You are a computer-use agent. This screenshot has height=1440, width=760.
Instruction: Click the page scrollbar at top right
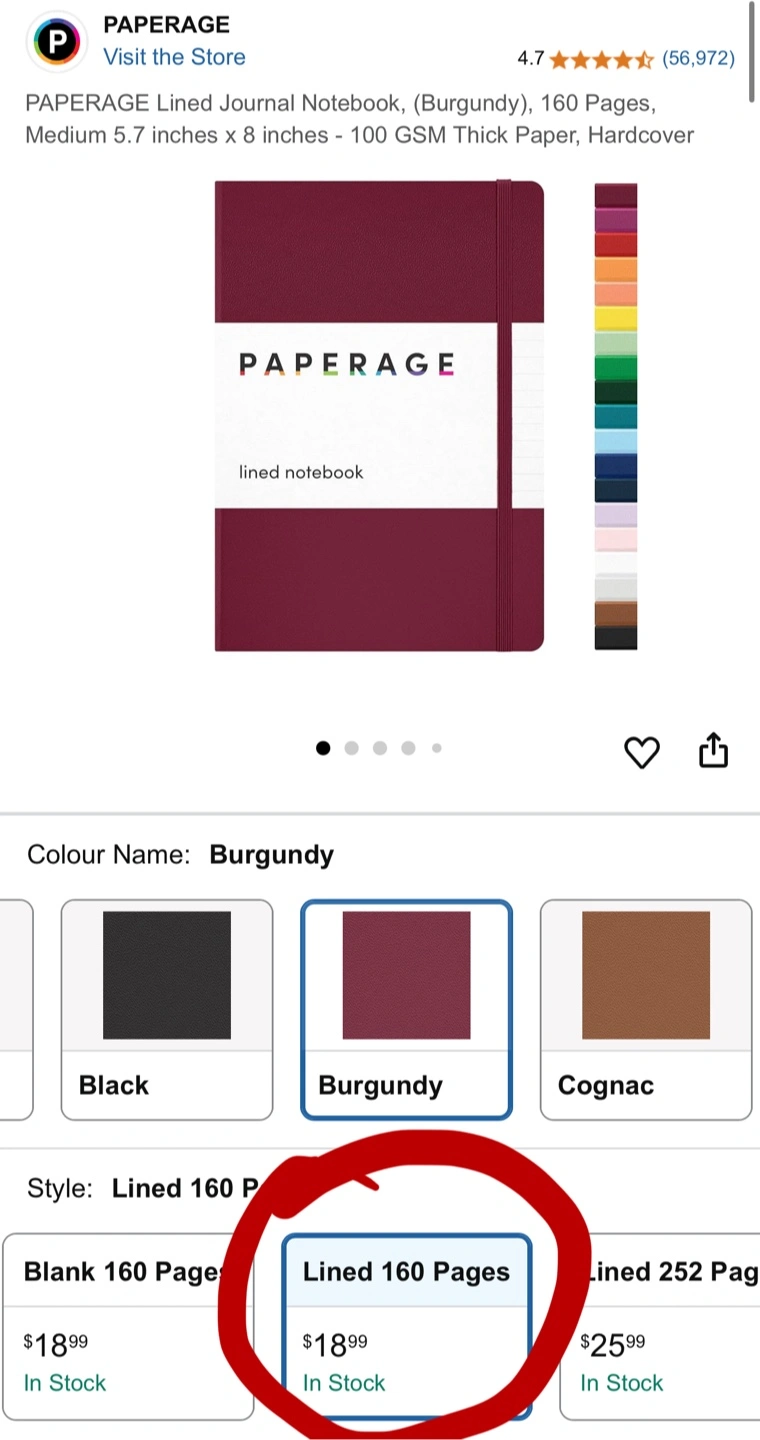coord(752,50)
